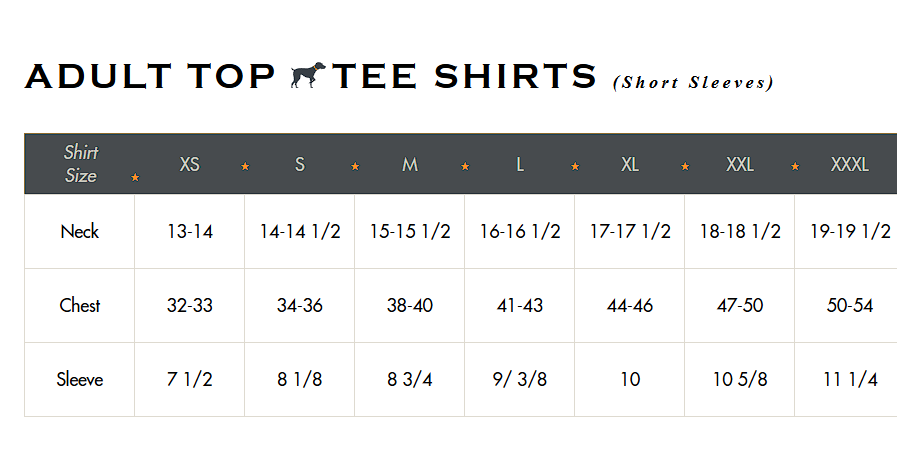
Task: Click the dog logo in the title
Action: point(308,75)
